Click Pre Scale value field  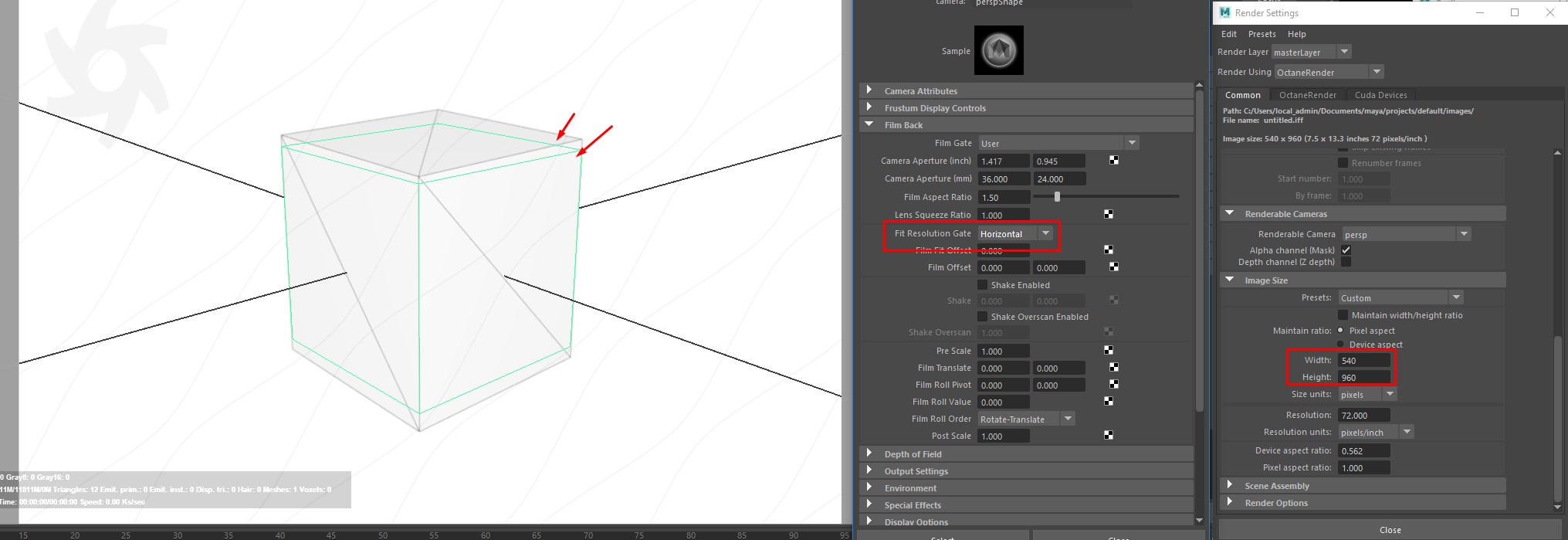pyautogui.click(x=1004, y=351)
